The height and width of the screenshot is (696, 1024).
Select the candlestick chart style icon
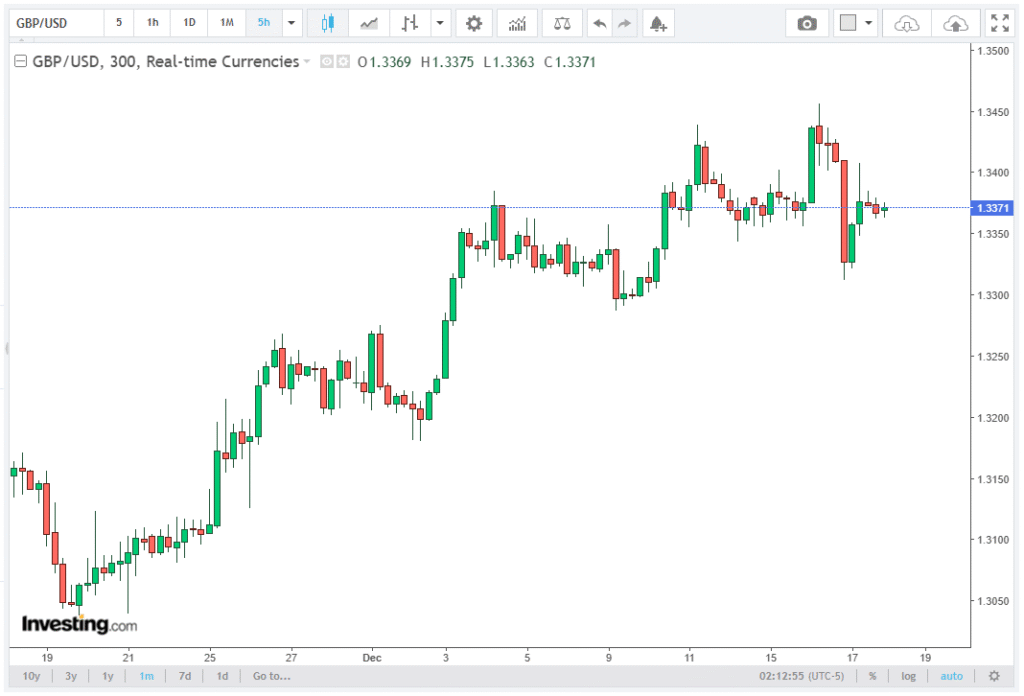pos(326,23)
